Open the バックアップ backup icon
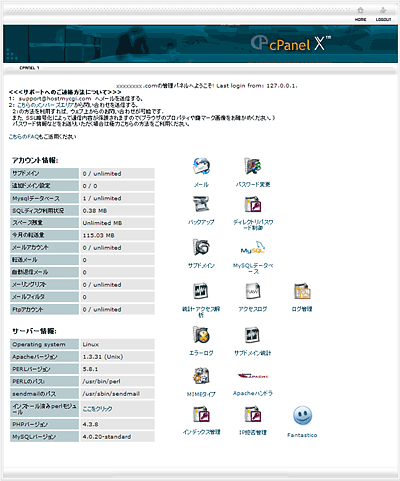The width and height of the screenshot is (400, 481). pyautogui.click(x=201, y=204)
